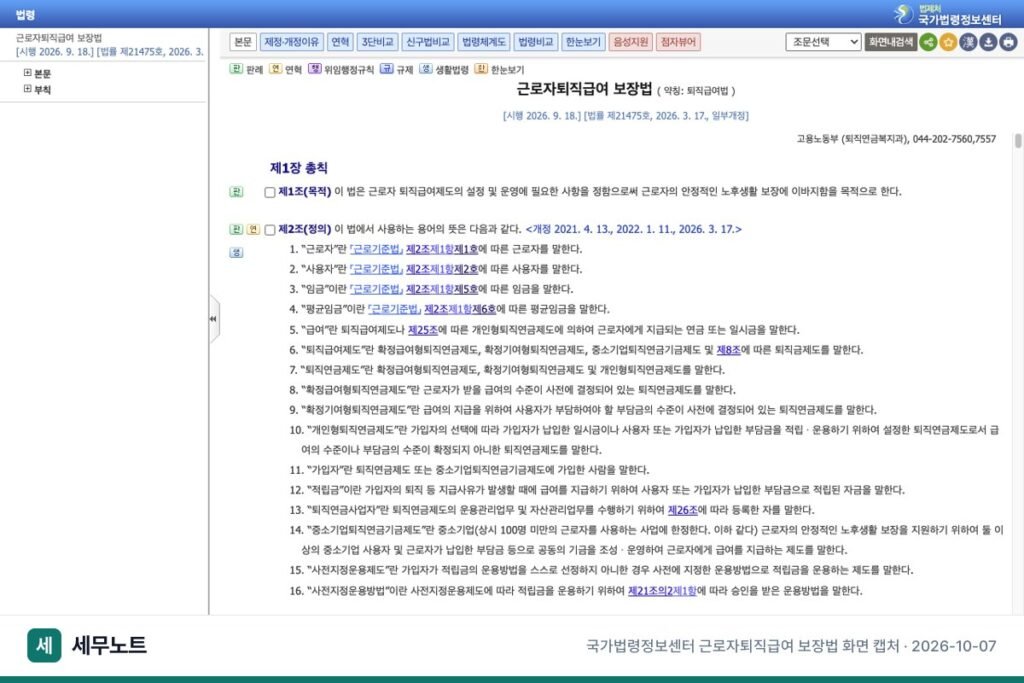
Task: Tick the checkbox for 제1조(목적)
Action: pyautogui.click(x=270, y=193)
